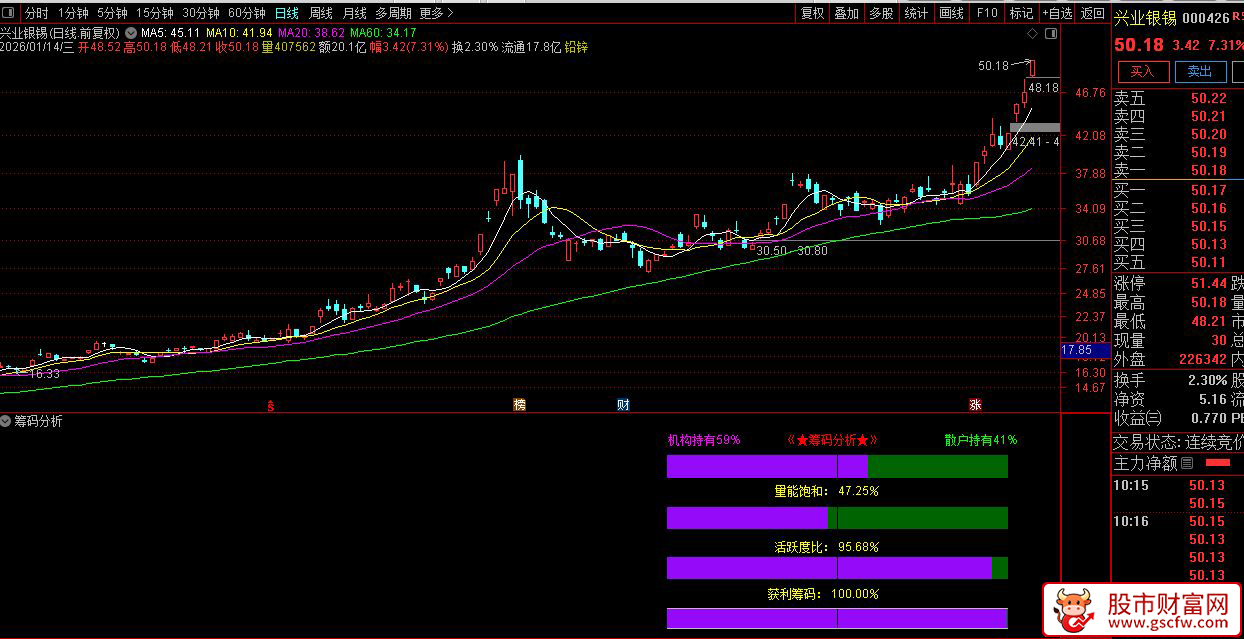This screenshot has width=1244, height=639.
Task: Click the red 买入 buy button
Action: [1142, 71]
